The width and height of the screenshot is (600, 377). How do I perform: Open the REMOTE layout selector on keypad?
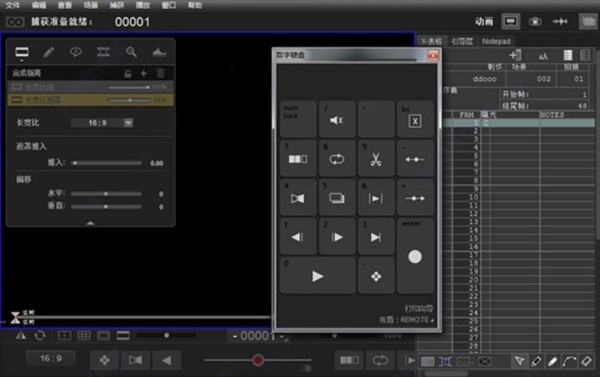tap(406, 320)
